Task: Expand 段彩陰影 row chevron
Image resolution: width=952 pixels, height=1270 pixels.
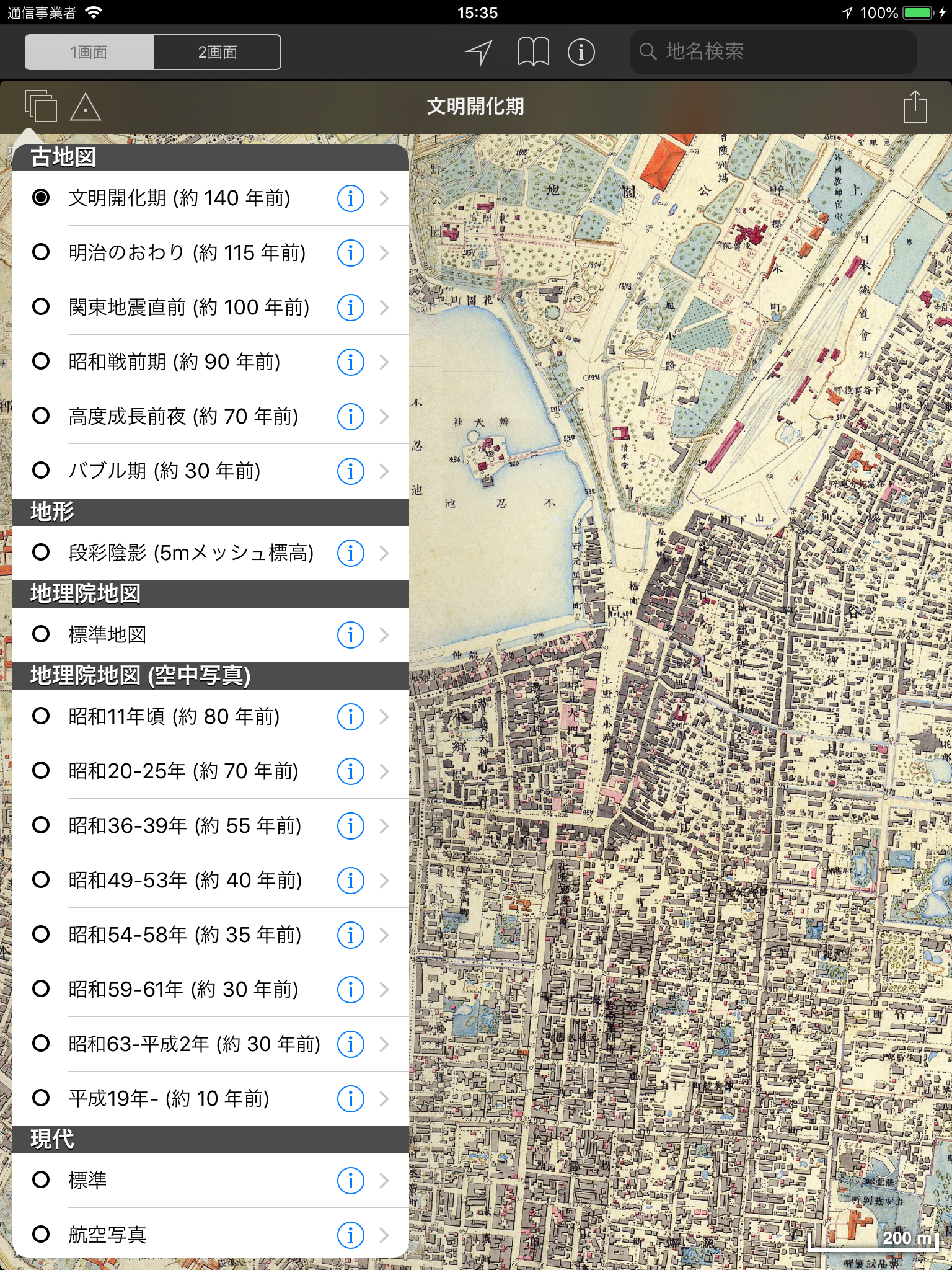Action: [x=384, y=553]
